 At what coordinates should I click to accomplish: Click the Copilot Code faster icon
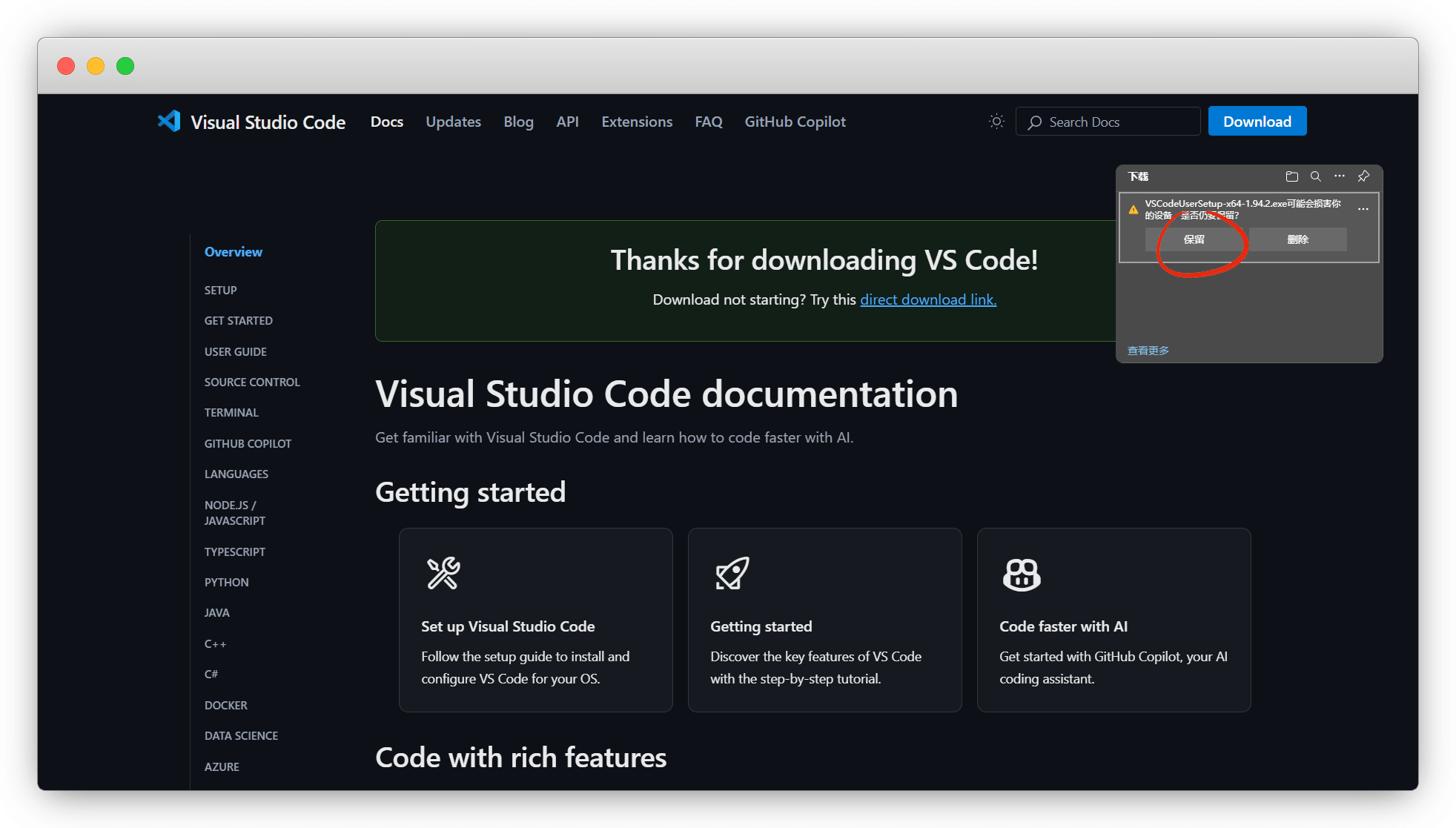click(1022, 574)
